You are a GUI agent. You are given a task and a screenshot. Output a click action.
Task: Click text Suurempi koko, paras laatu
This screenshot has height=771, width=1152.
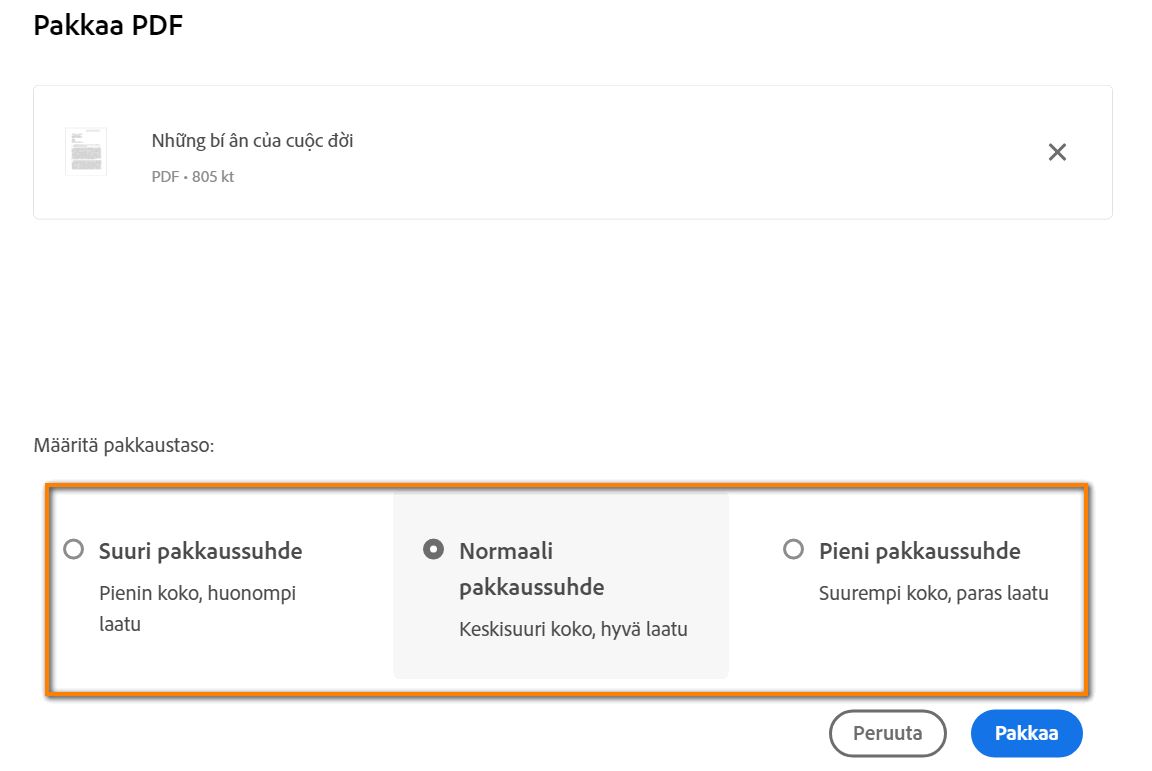point(935,592)
